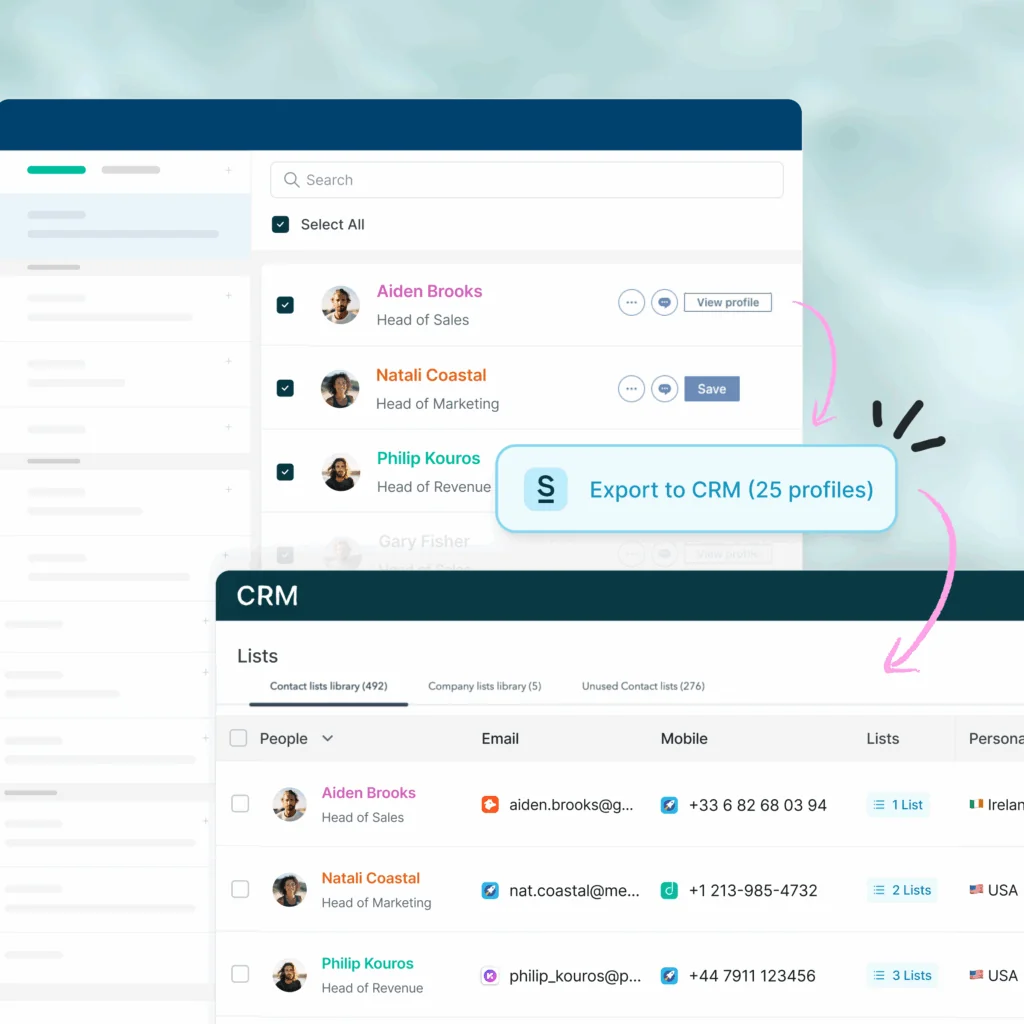Click View profile for Aiden Brooks
This screenshot has height=1024, width=1024.
(727, 303)
